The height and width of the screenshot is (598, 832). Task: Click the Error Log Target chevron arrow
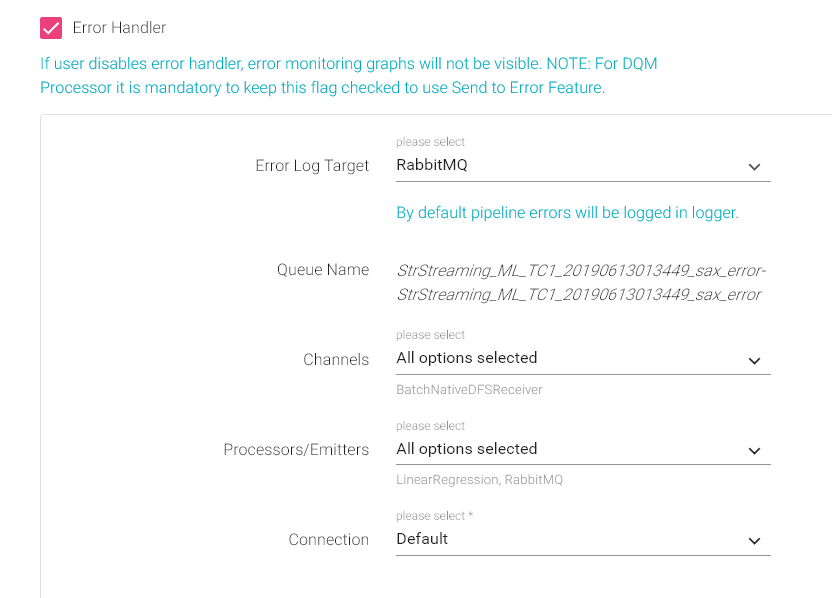755,167
